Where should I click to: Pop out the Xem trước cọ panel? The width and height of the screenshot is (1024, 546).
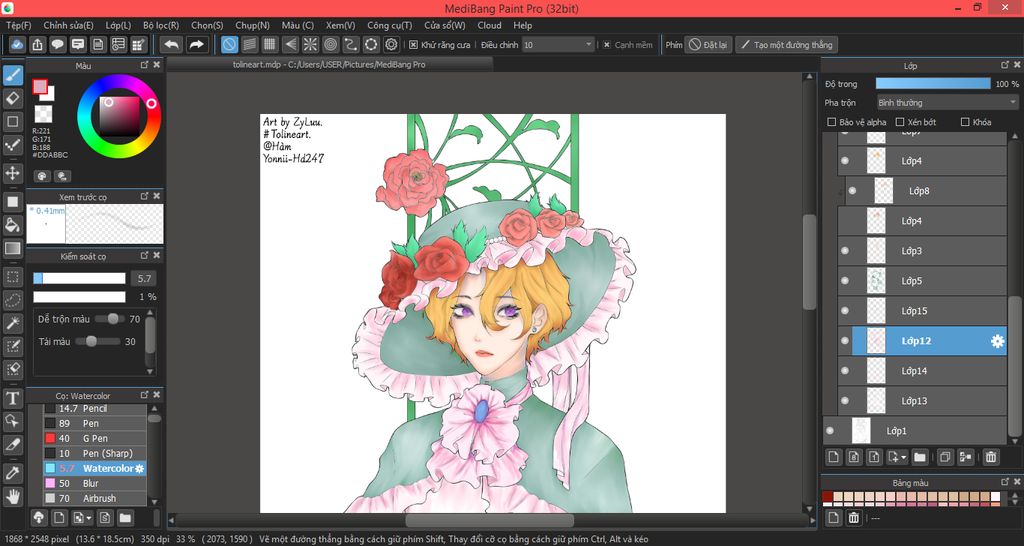click(144, 196)
